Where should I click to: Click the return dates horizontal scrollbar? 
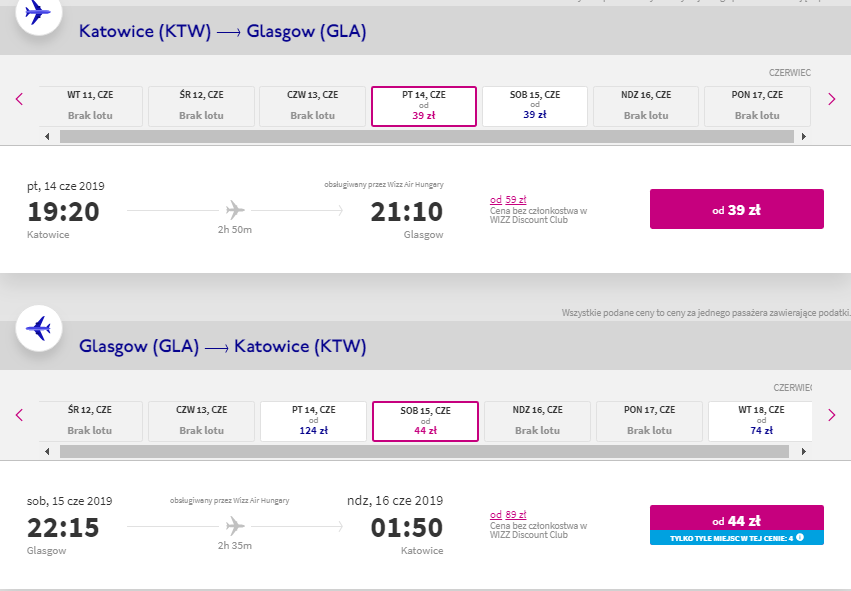[x=424, y=452]
